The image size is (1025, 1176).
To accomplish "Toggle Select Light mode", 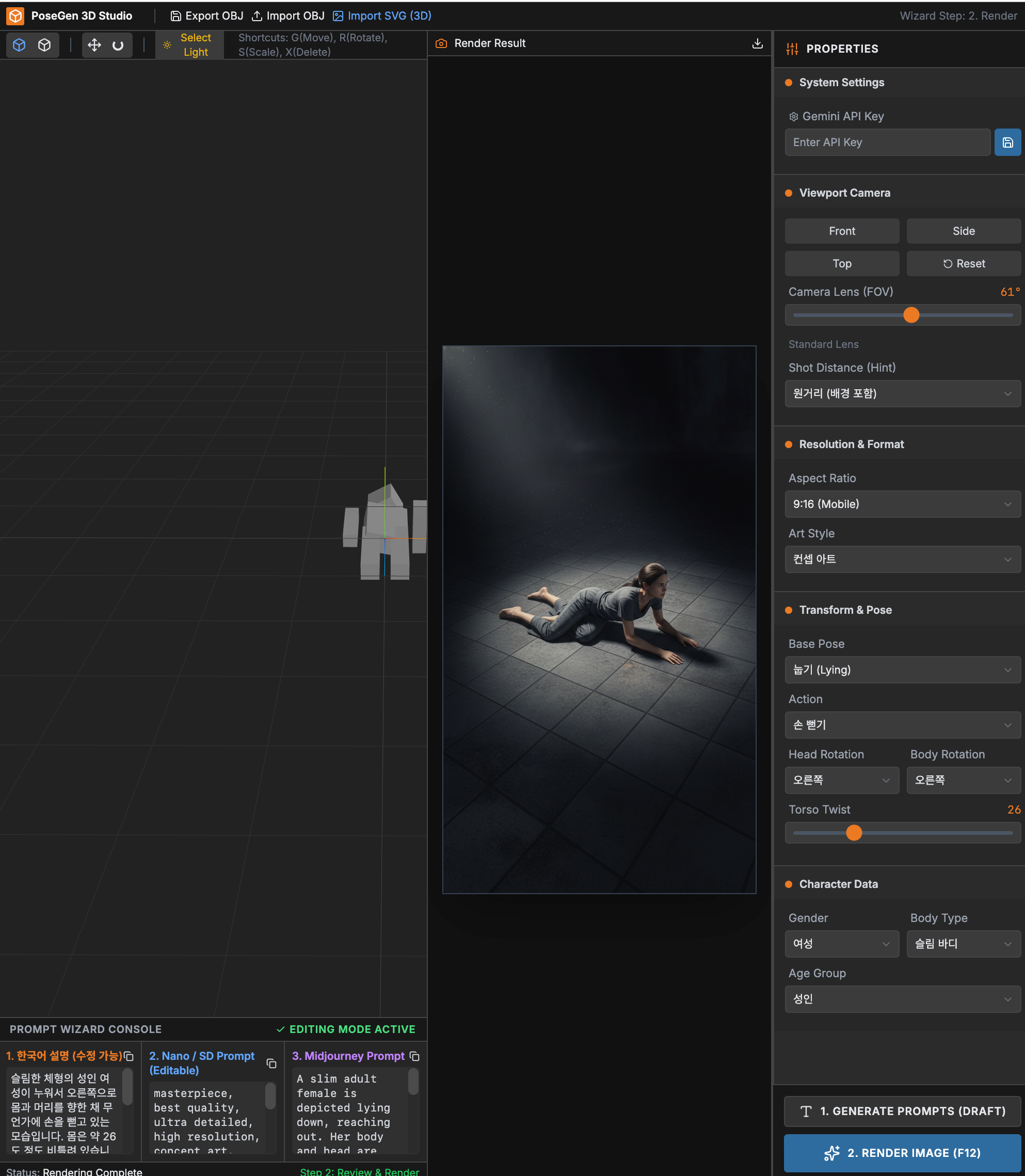I will pyautogui.click(x=189, y=44).
